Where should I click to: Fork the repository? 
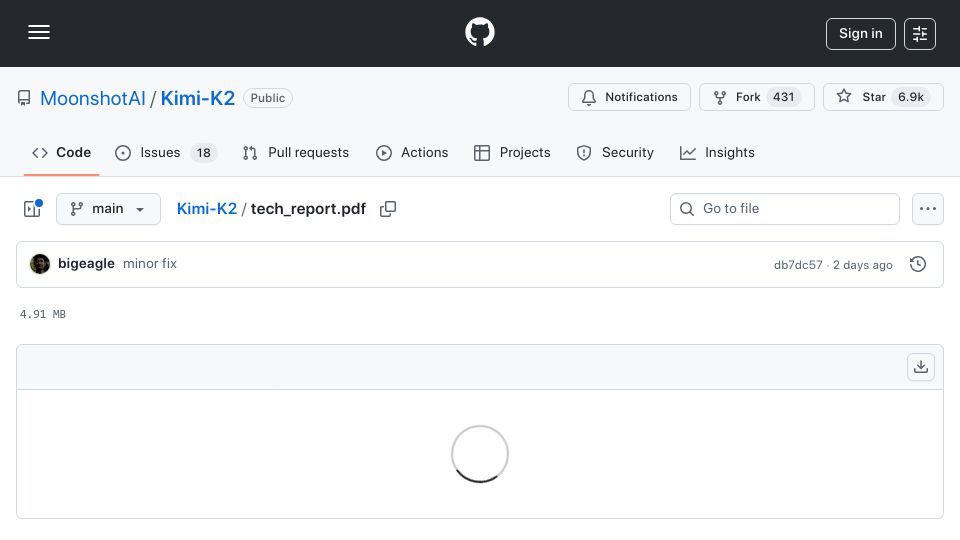(757, 97)
